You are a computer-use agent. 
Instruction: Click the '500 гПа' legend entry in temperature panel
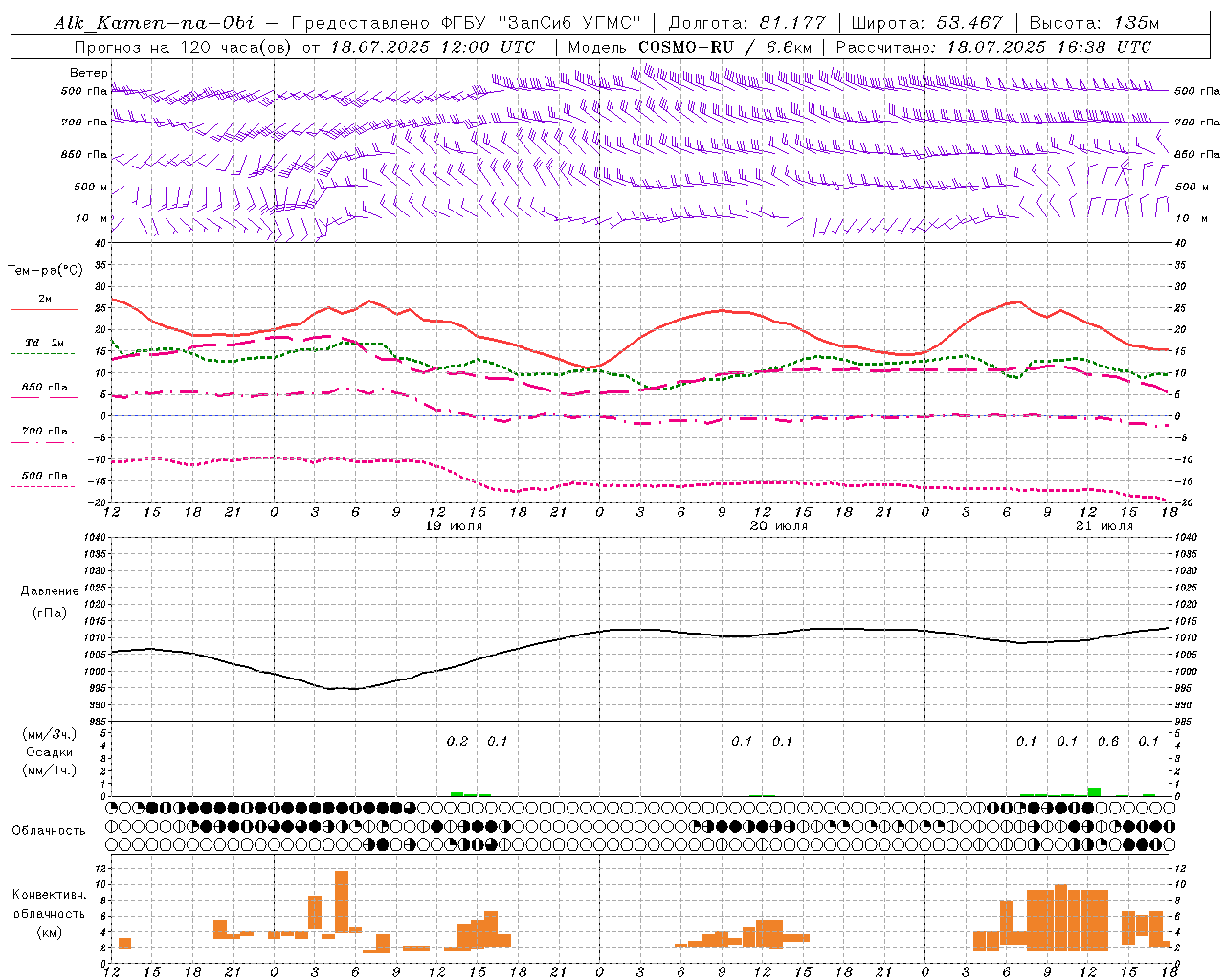[x=45, y=476]
